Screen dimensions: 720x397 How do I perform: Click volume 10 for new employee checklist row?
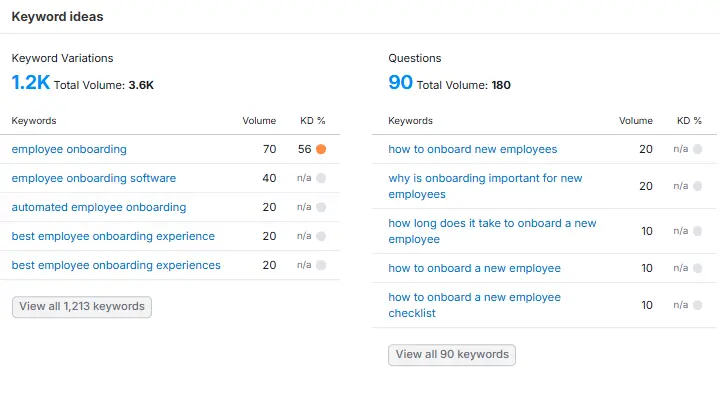[x=647, y=305]
